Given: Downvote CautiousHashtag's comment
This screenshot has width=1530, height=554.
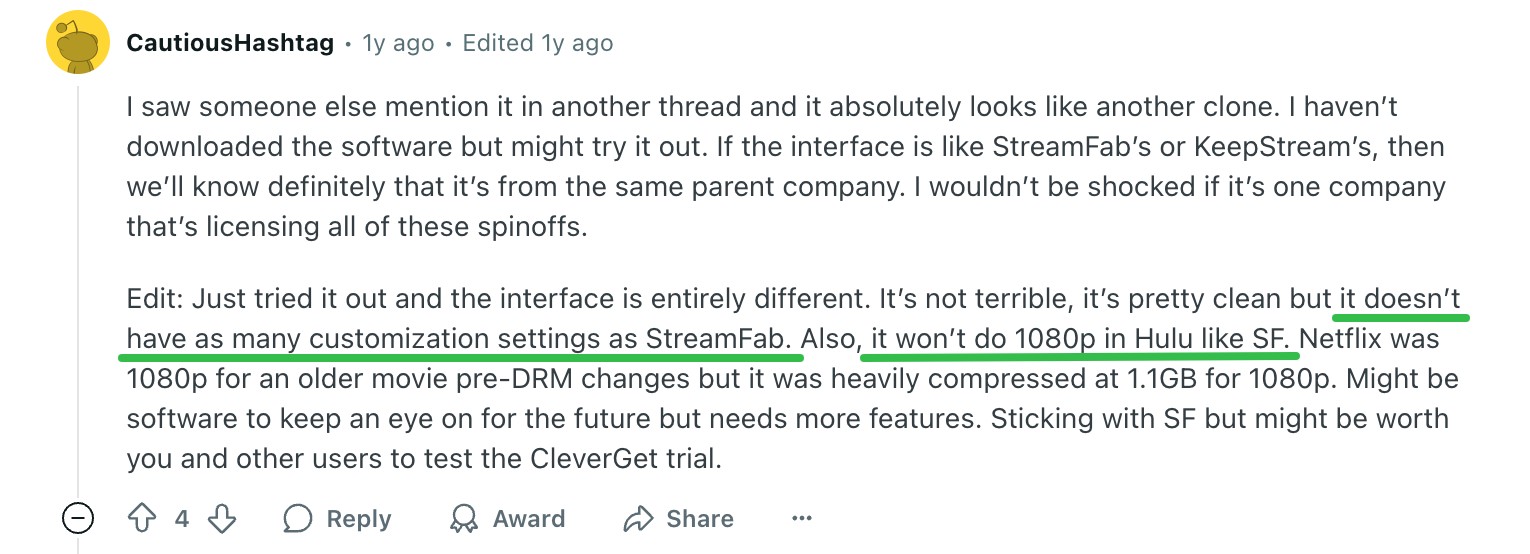Looking at the screenshot, I should point(222,518).
